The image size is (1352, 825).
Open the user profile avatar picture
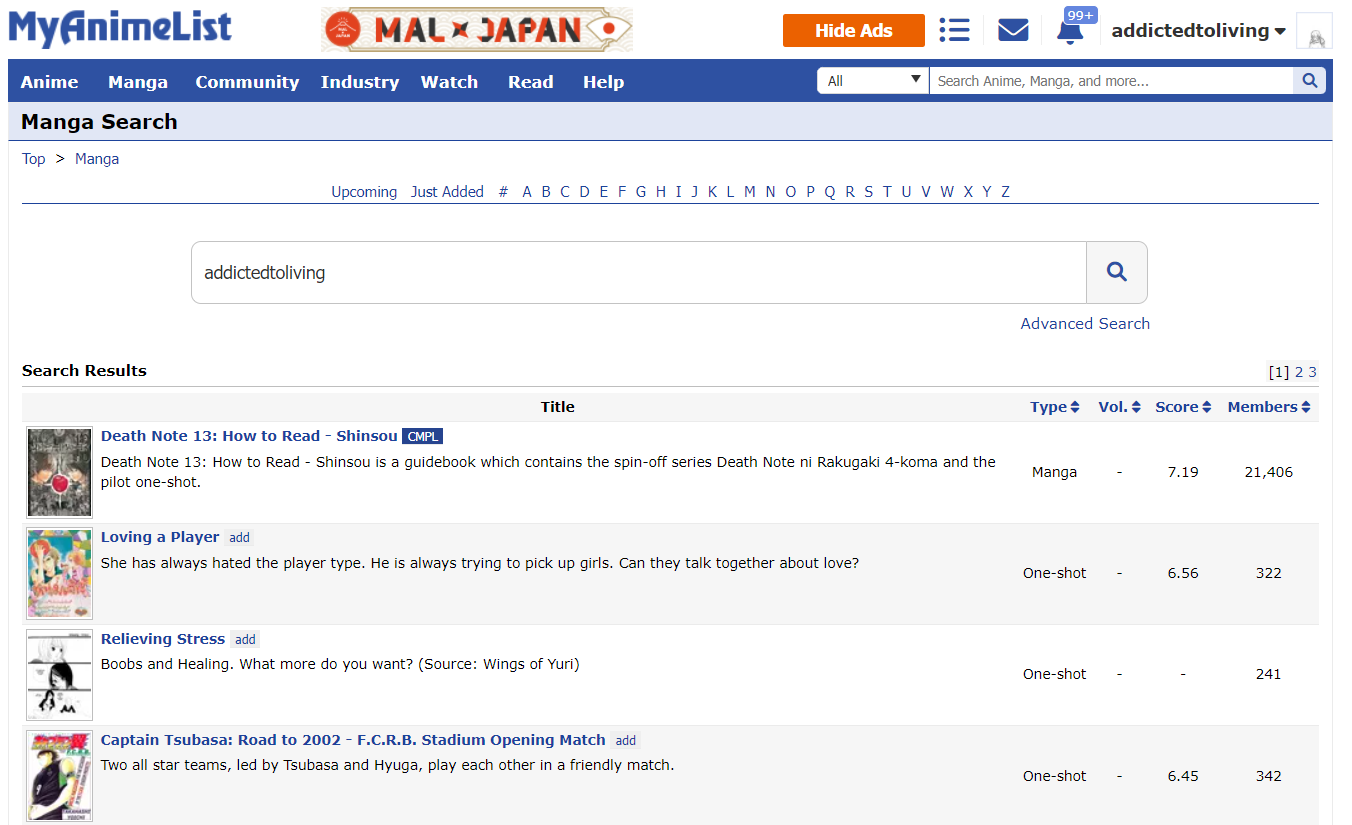click(x=1314, y=31)
